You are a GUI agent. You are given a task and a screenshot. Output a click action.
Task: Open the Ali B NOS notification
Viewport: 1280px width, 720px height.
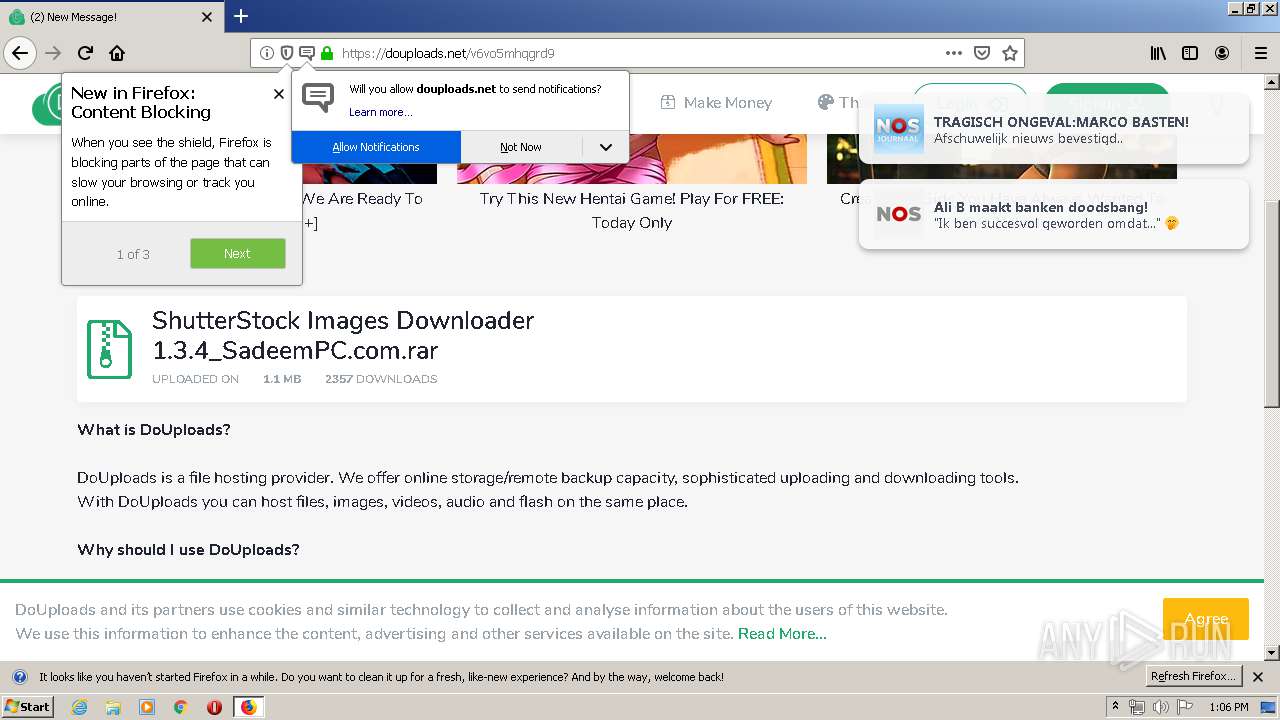(1053, 214)
